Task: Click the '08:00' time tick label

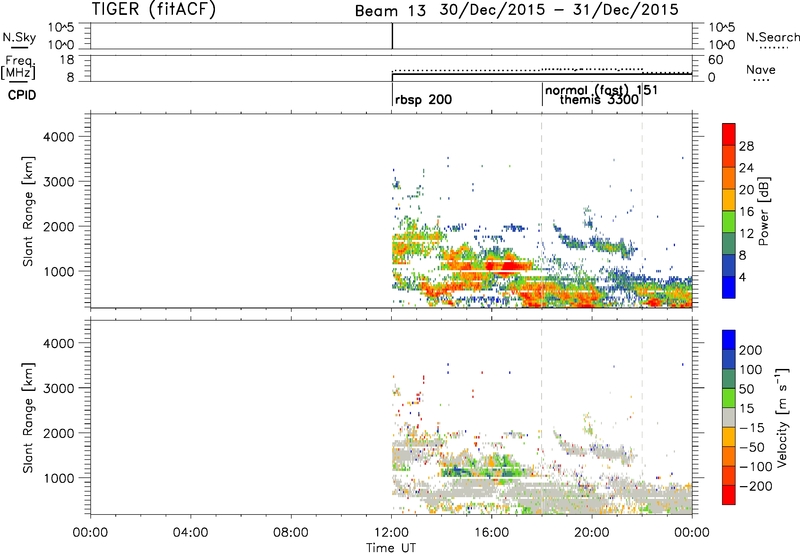Action: point(291,533)
